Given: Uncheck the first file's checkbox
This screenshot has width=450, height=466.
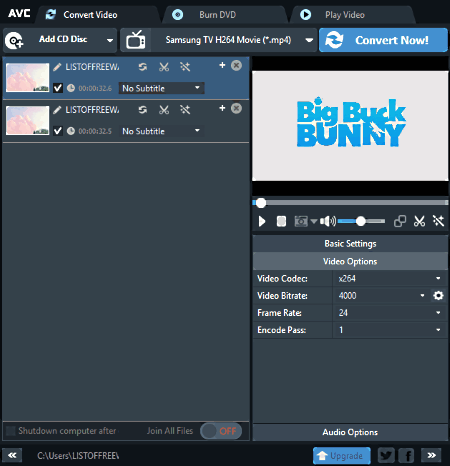Looking at the screenshot, I should coord(58,88).
